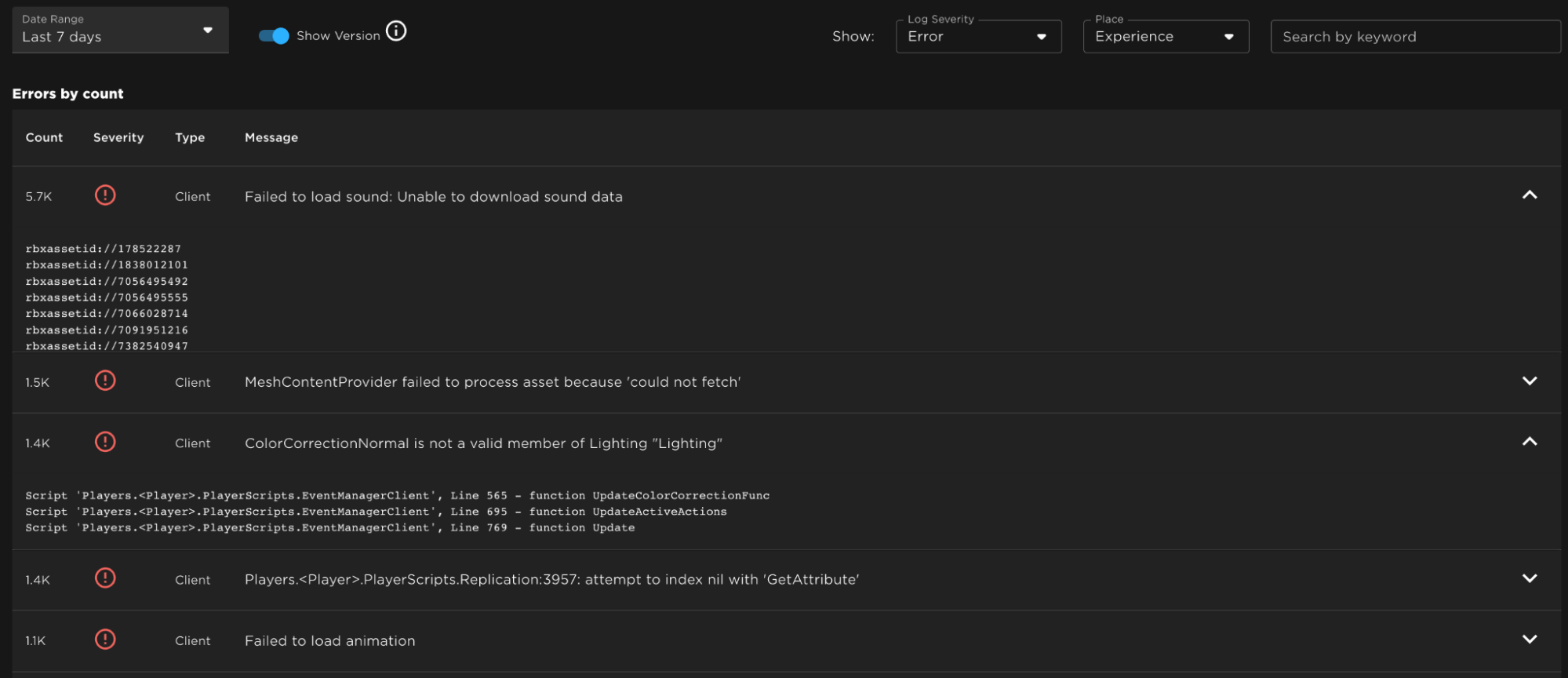Click severity icon on ColorCorrectionNormal error row
Viewport: 1568px width, 678px height.
coord(105,443)
